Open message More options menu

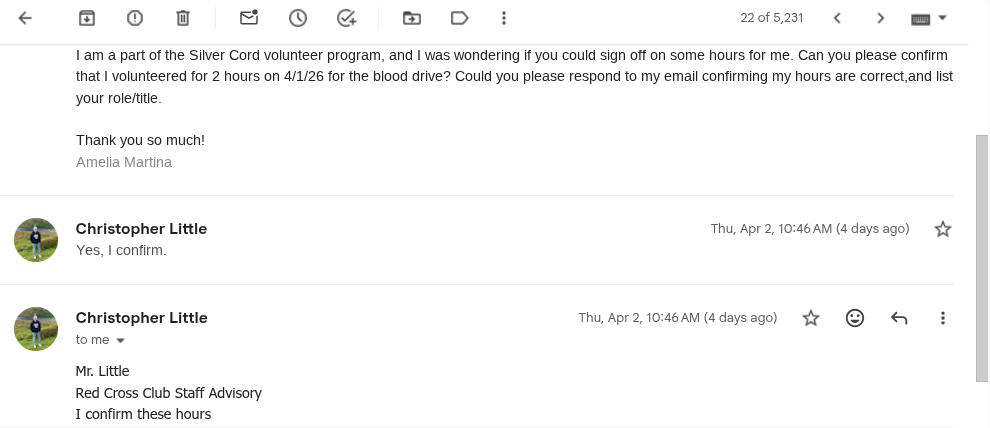[x=942, y=318]
